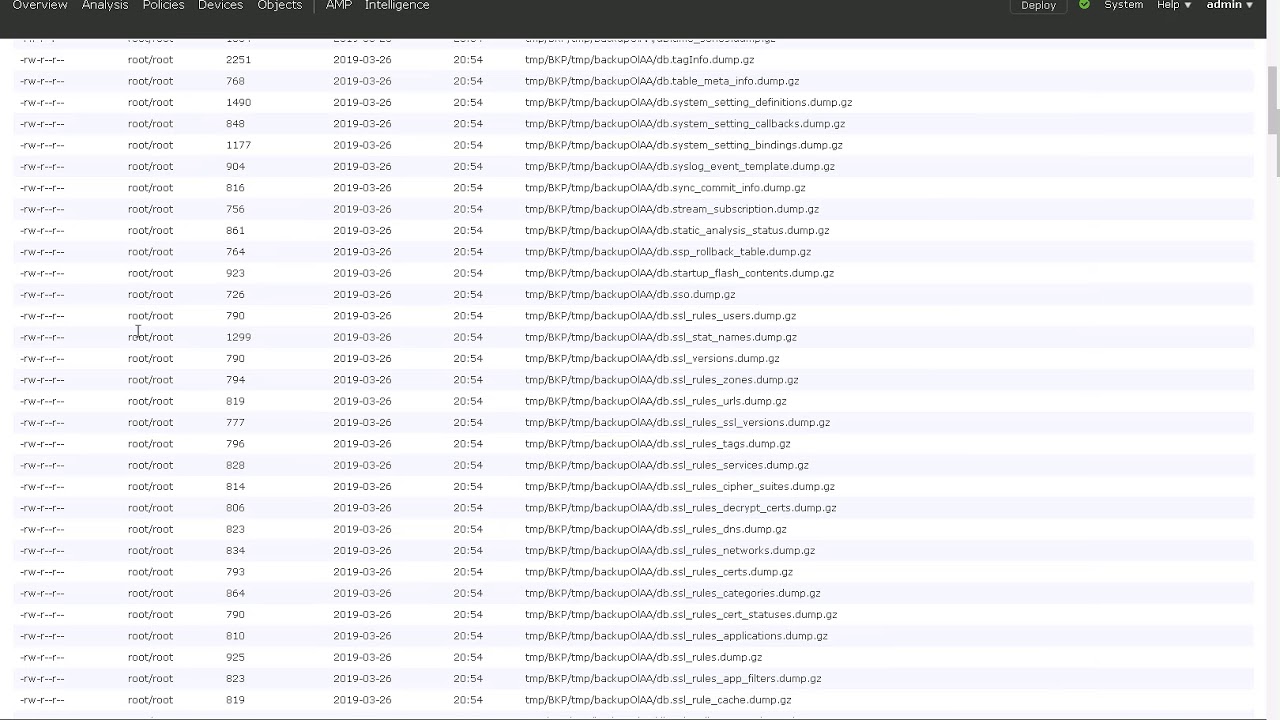The height and width of the screenshot is (720, 1280).
Task: Expand the Help dropdown
Action: click(x=1174, y=5)
